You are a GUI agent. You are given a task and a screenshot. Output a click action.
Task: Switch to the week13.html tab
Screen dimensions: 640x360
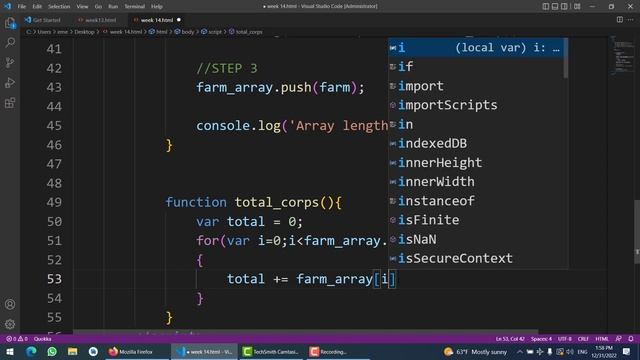coord(97,20)
